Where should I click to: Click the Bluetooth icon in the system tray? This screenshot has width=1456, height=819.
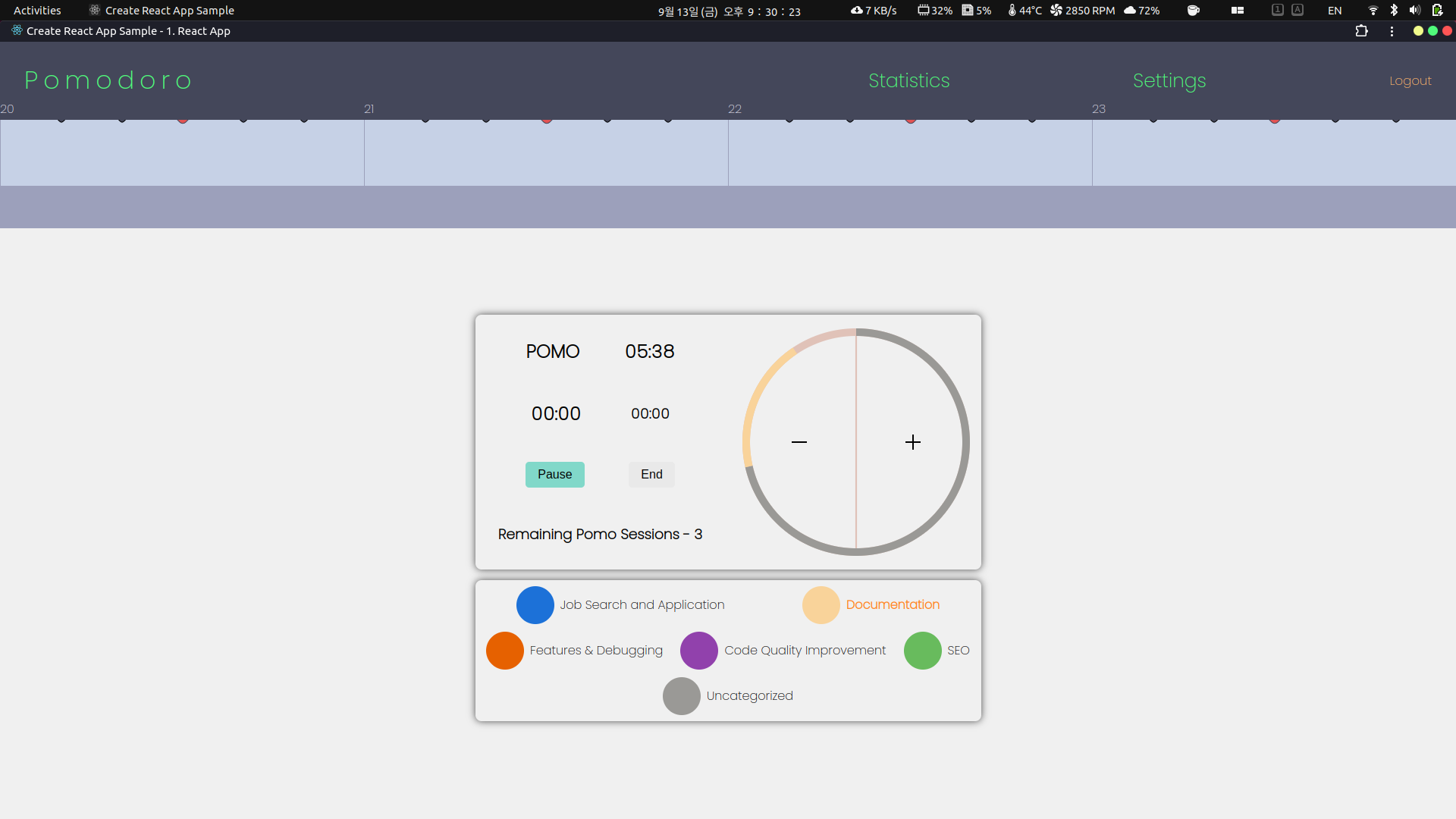click(x=1394, y=11)
